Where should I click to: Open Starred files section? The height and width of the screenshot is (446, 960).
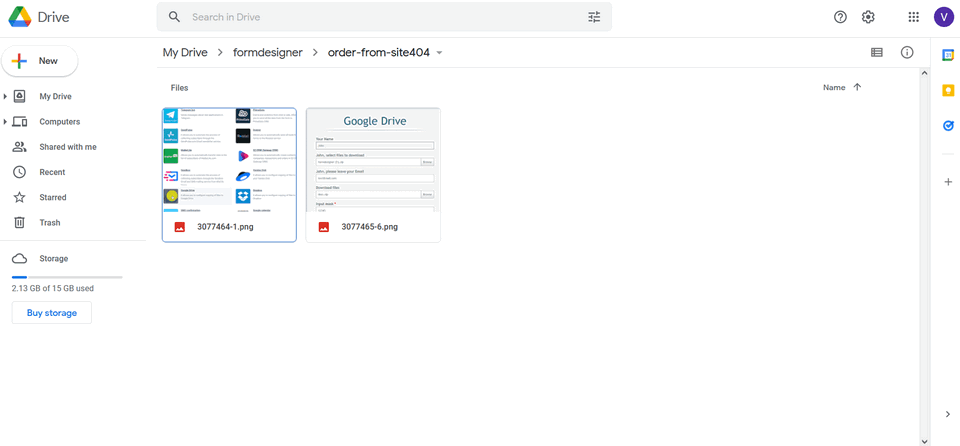pyautogui.click(x=53, y=197)
